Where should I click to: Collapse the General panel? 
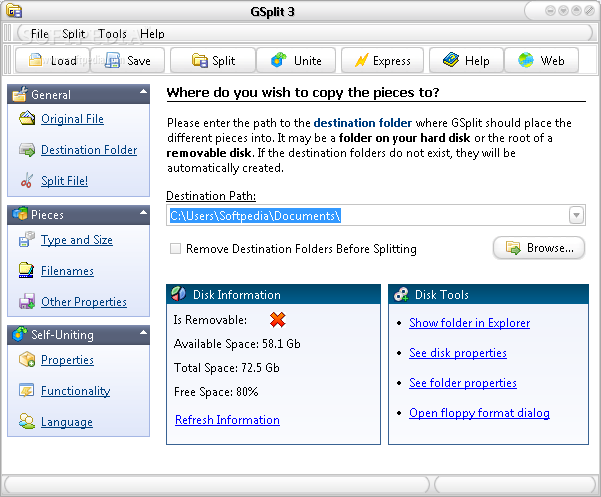pyautogui.click(x=143, y=92)
